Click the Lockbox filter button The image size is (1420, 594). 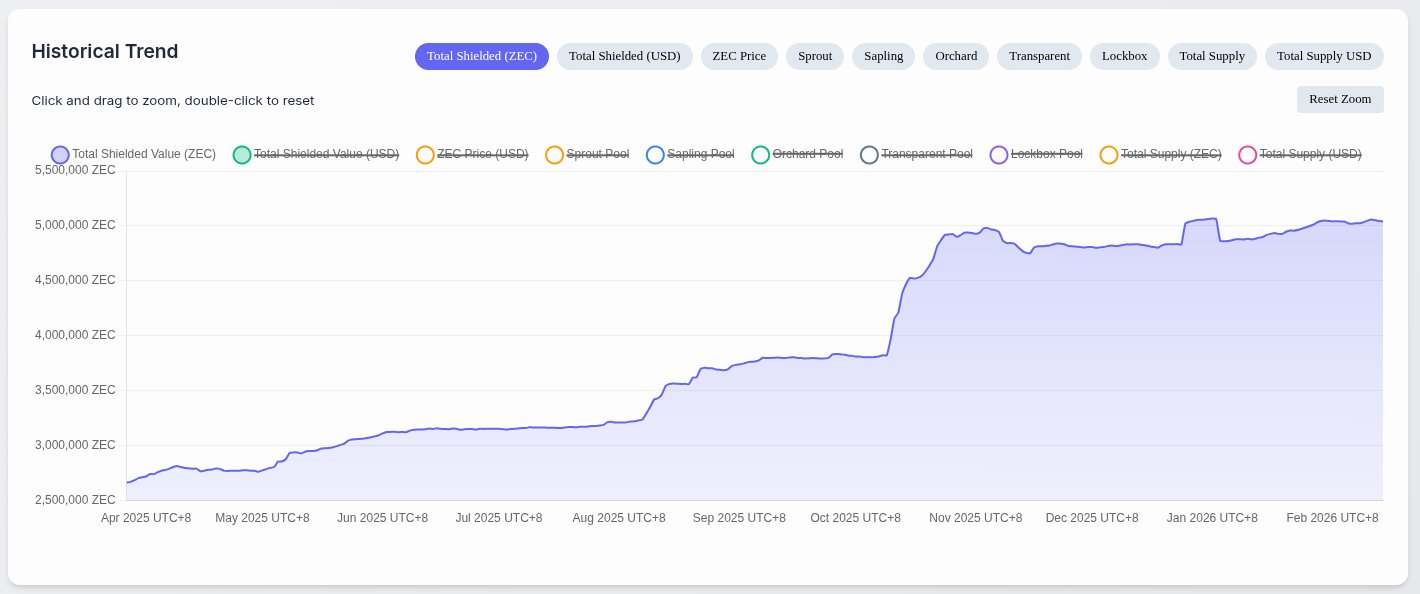[1124, 57]
